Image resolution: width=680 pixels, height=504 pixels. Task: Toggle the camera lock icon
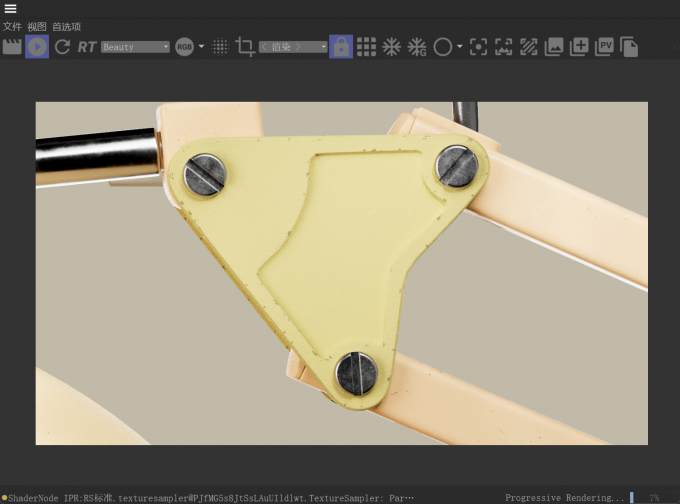pos(341,47)
